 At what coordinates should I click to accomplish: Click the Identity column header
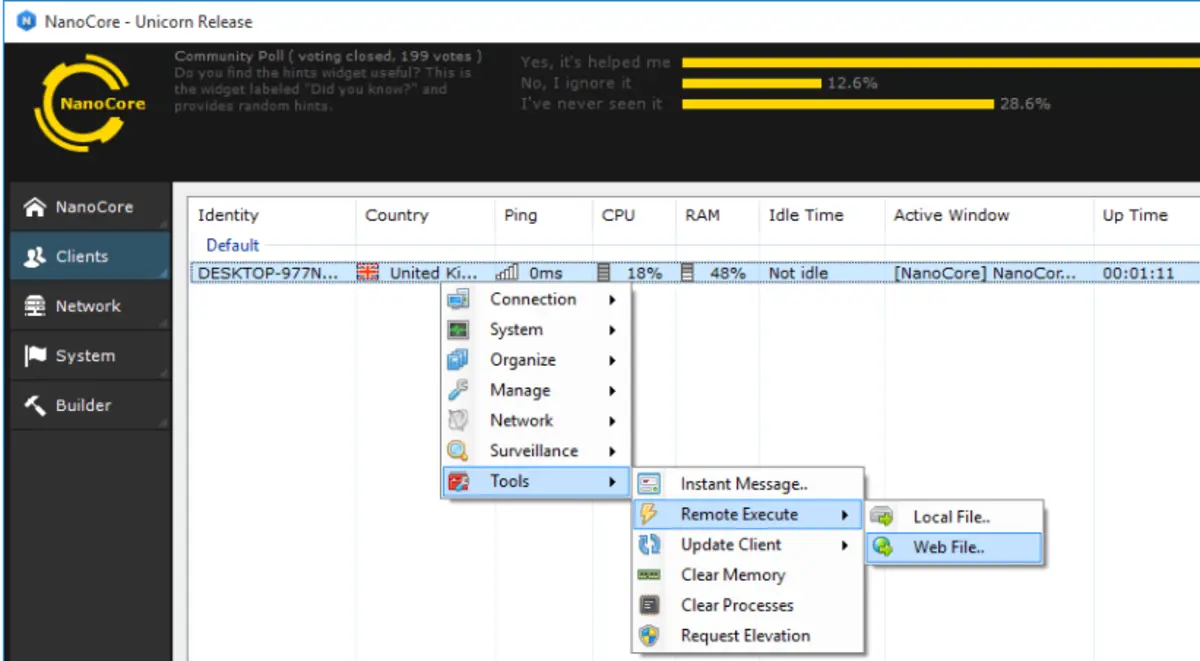(272, 215)
